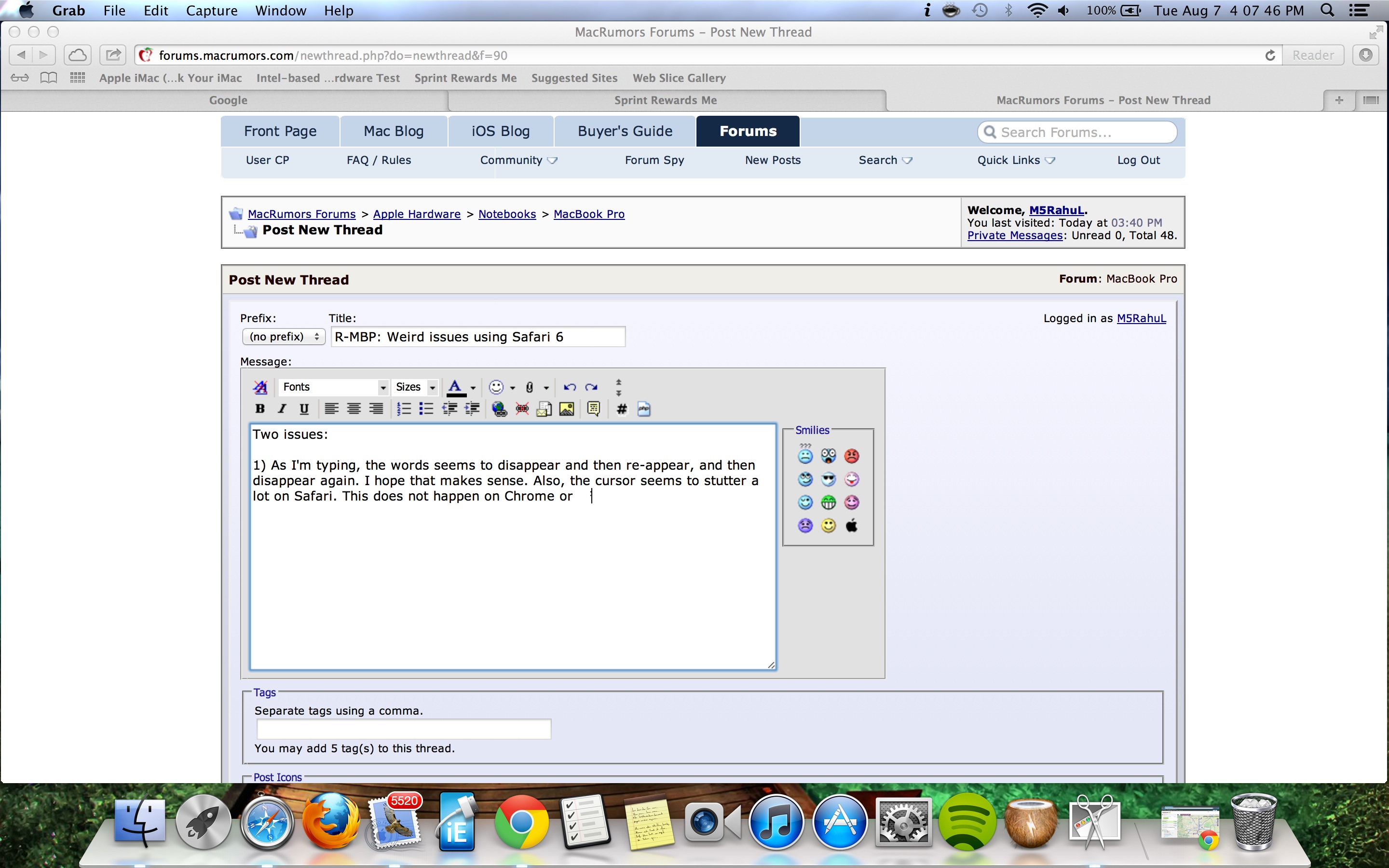This screenshot has height=868, width=1389.
Task: Wrap selection in Code tags with hash icon
Action: coord(622,409)
